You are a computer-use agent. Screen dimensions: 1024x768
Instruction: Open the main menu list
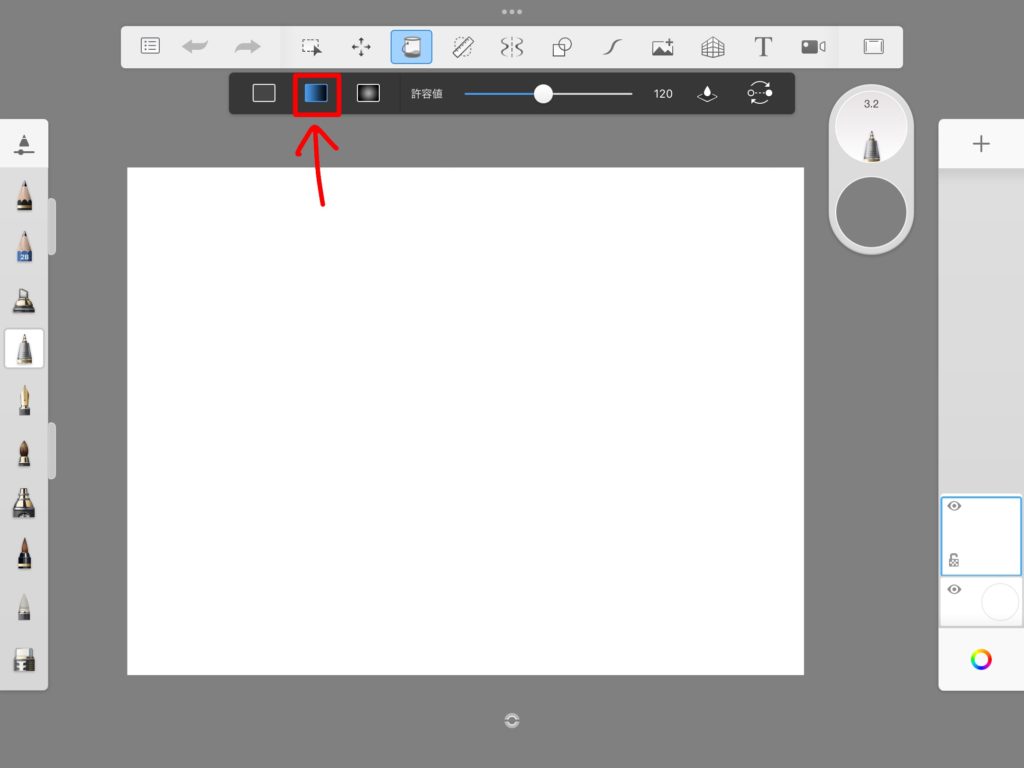(150, 46)
